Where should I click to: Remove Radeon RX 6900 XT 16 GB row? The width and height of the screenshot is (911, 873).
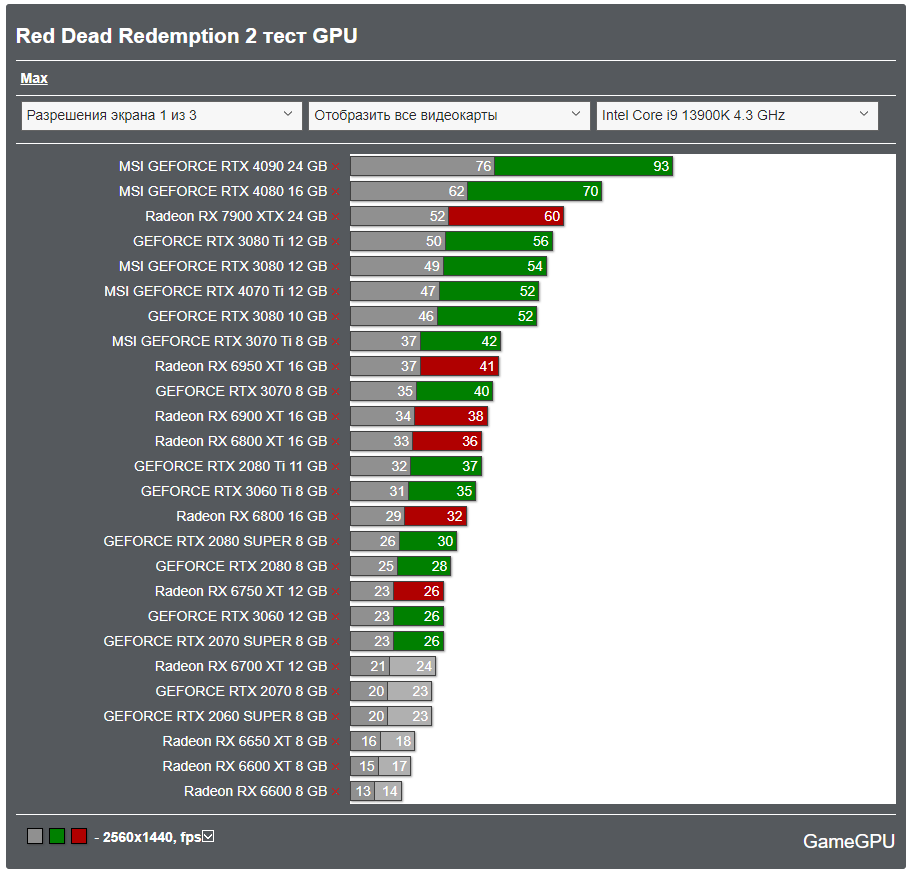coord(336,416)
